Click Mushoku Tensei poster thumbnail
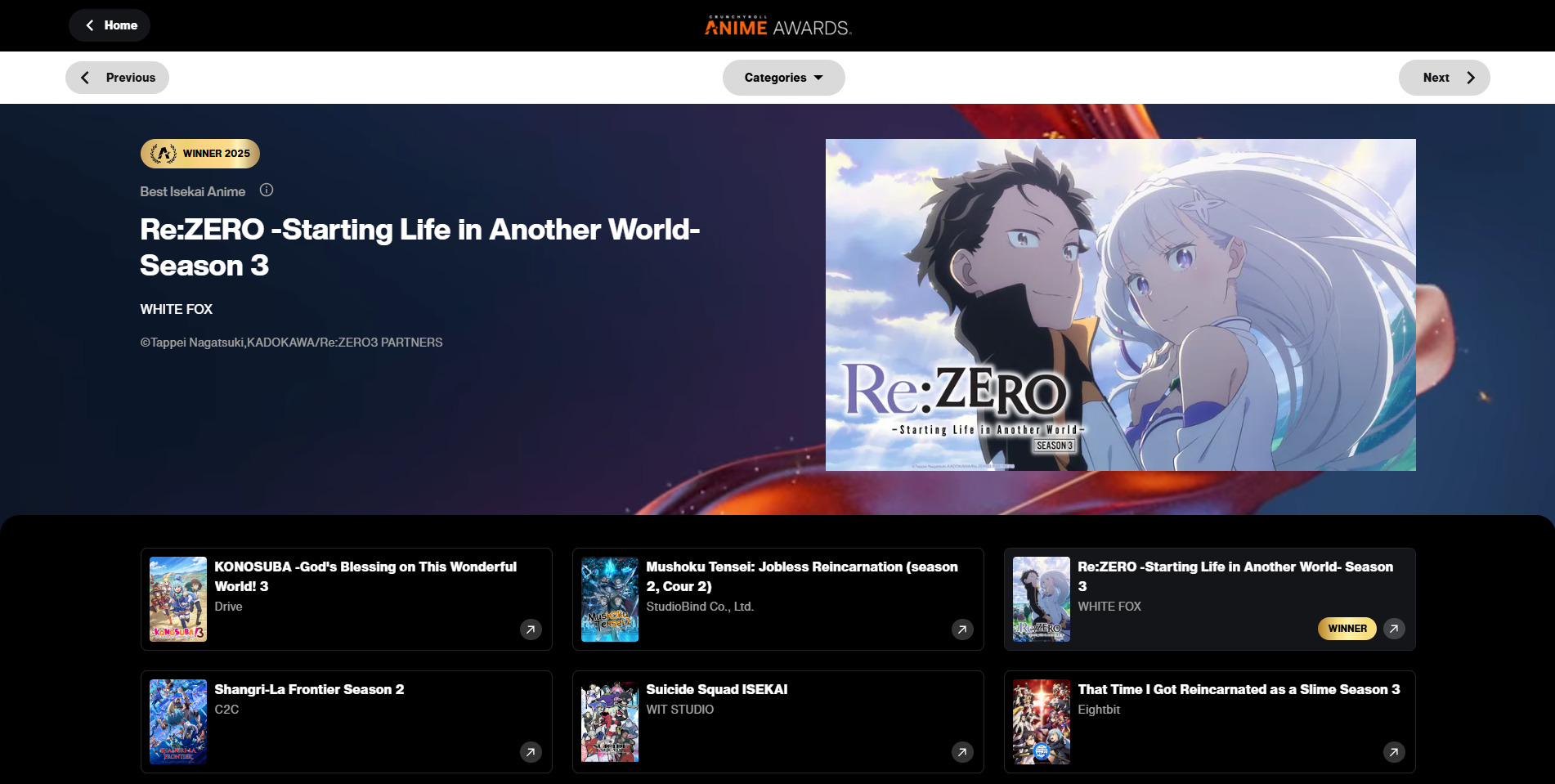Screen dimensions: 1555x784 click(x=610, y=599)
